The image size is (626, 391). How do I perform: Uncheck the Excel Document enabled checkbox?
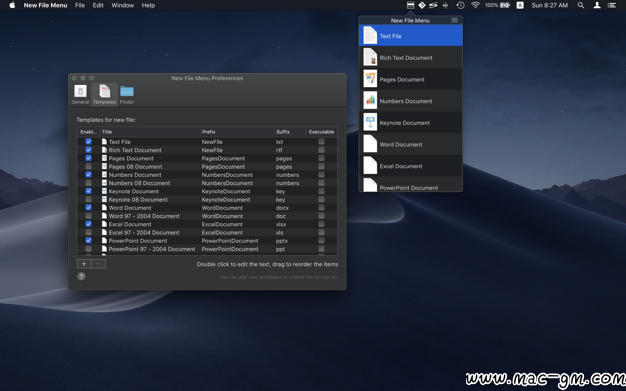[89, 224]
